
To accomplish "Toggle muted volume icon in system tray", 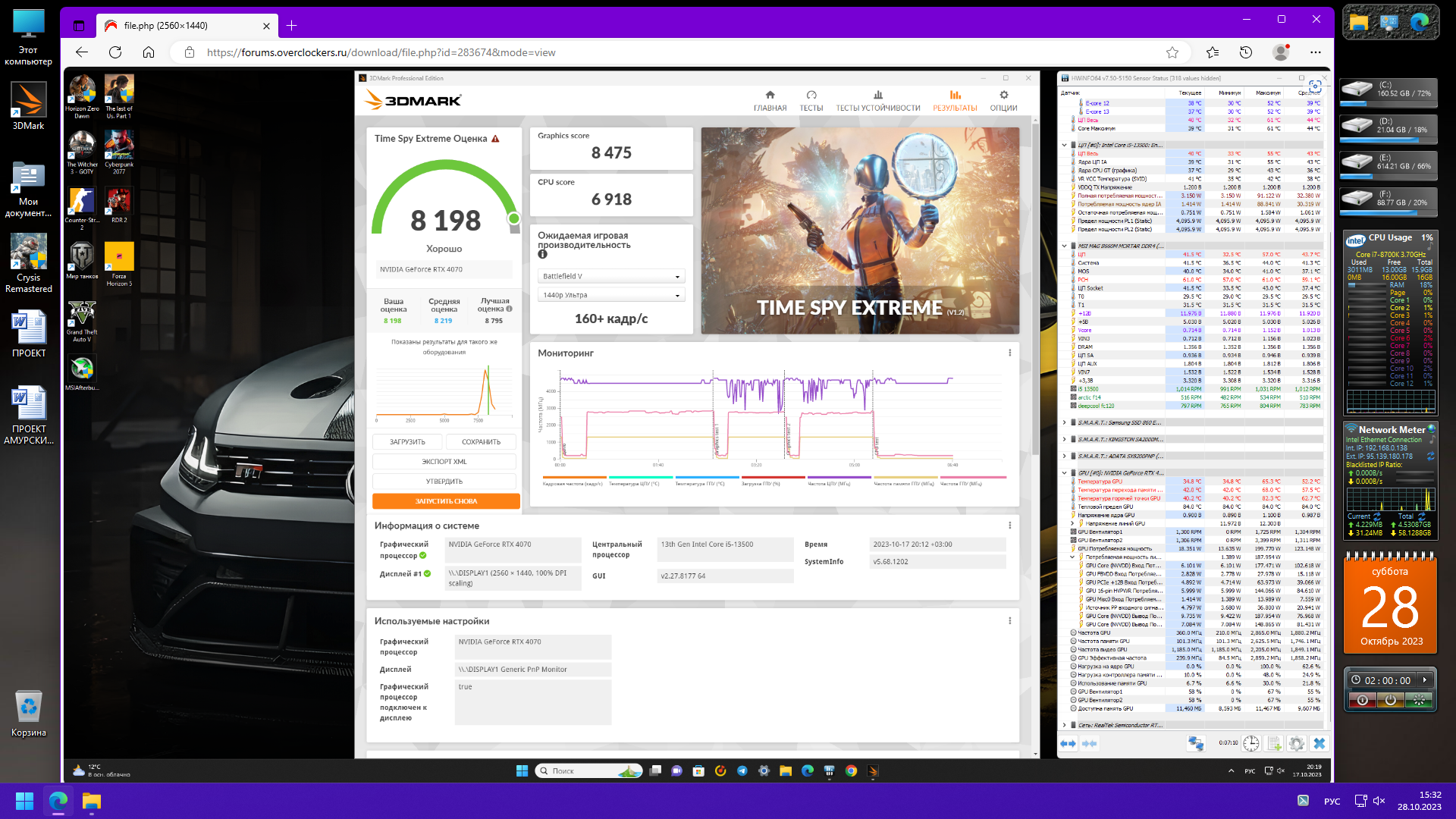I will tap(1379, 801).
